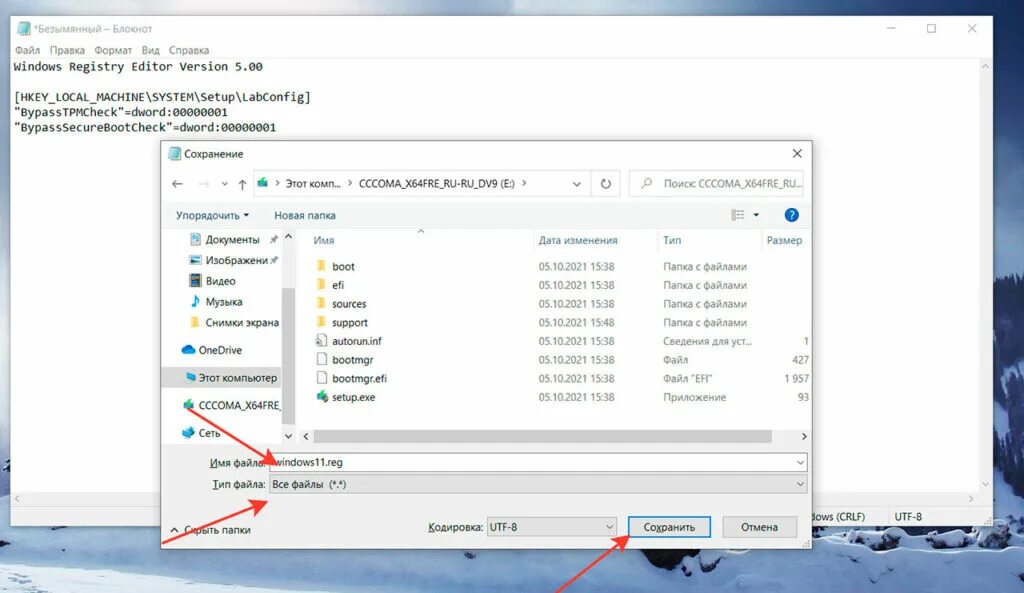1024x593 pixels.
Task: Open Правка menu in Notepad
Action: tap(67, 50)
